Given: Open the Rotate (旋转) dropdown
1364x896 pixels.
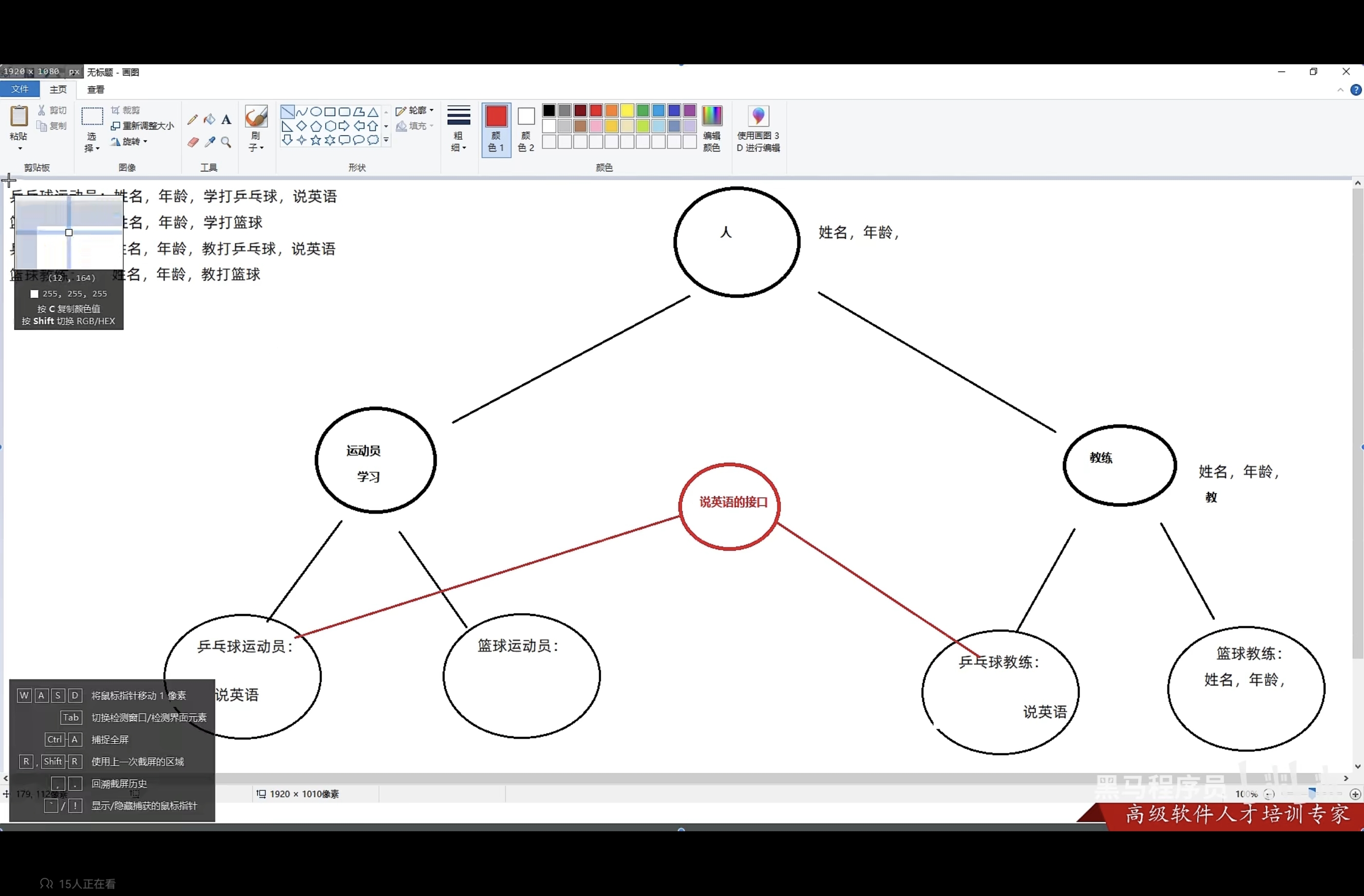Looking at the screenshot, I should [x=130, y=142].
